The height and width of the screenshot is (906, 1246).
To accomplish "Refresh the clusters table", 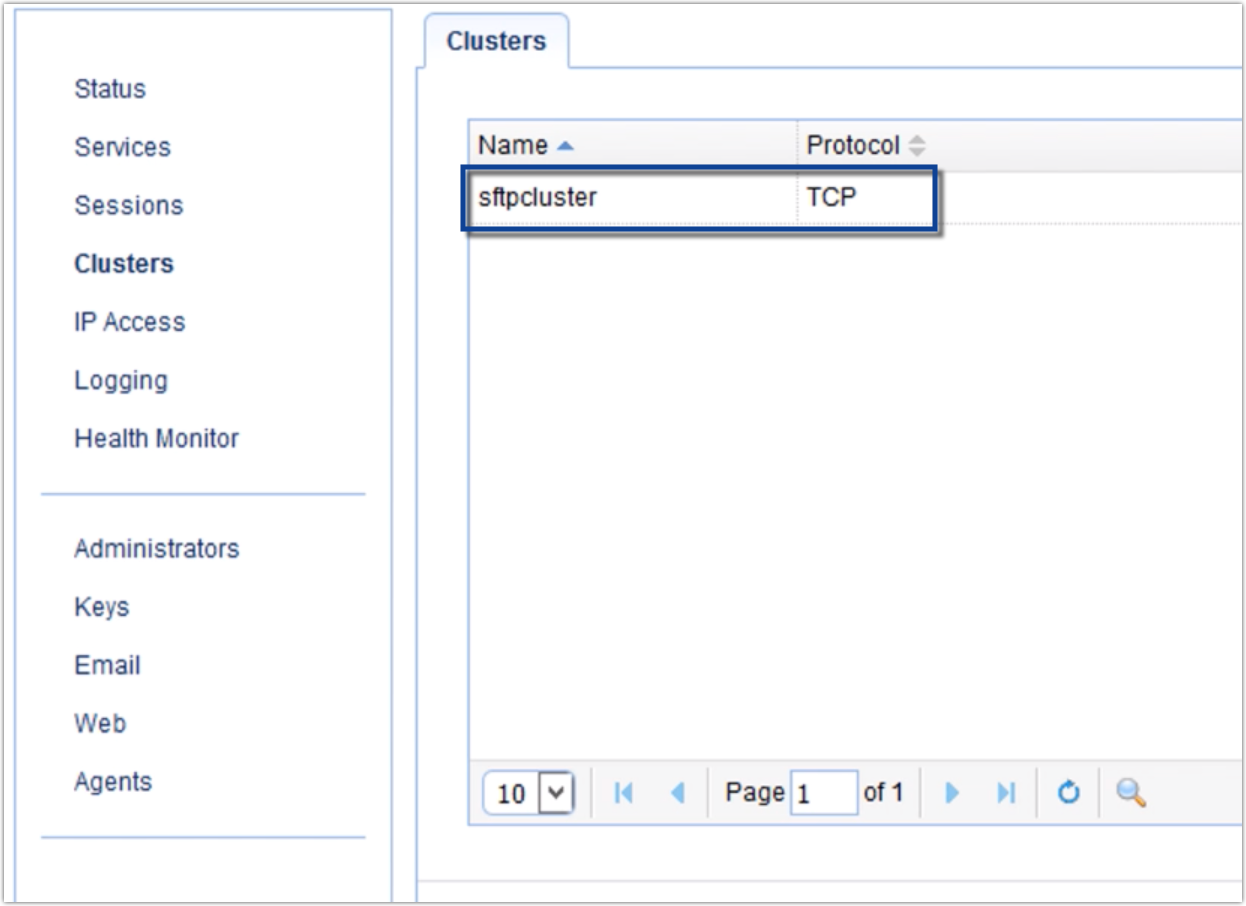I will 1068,792.
